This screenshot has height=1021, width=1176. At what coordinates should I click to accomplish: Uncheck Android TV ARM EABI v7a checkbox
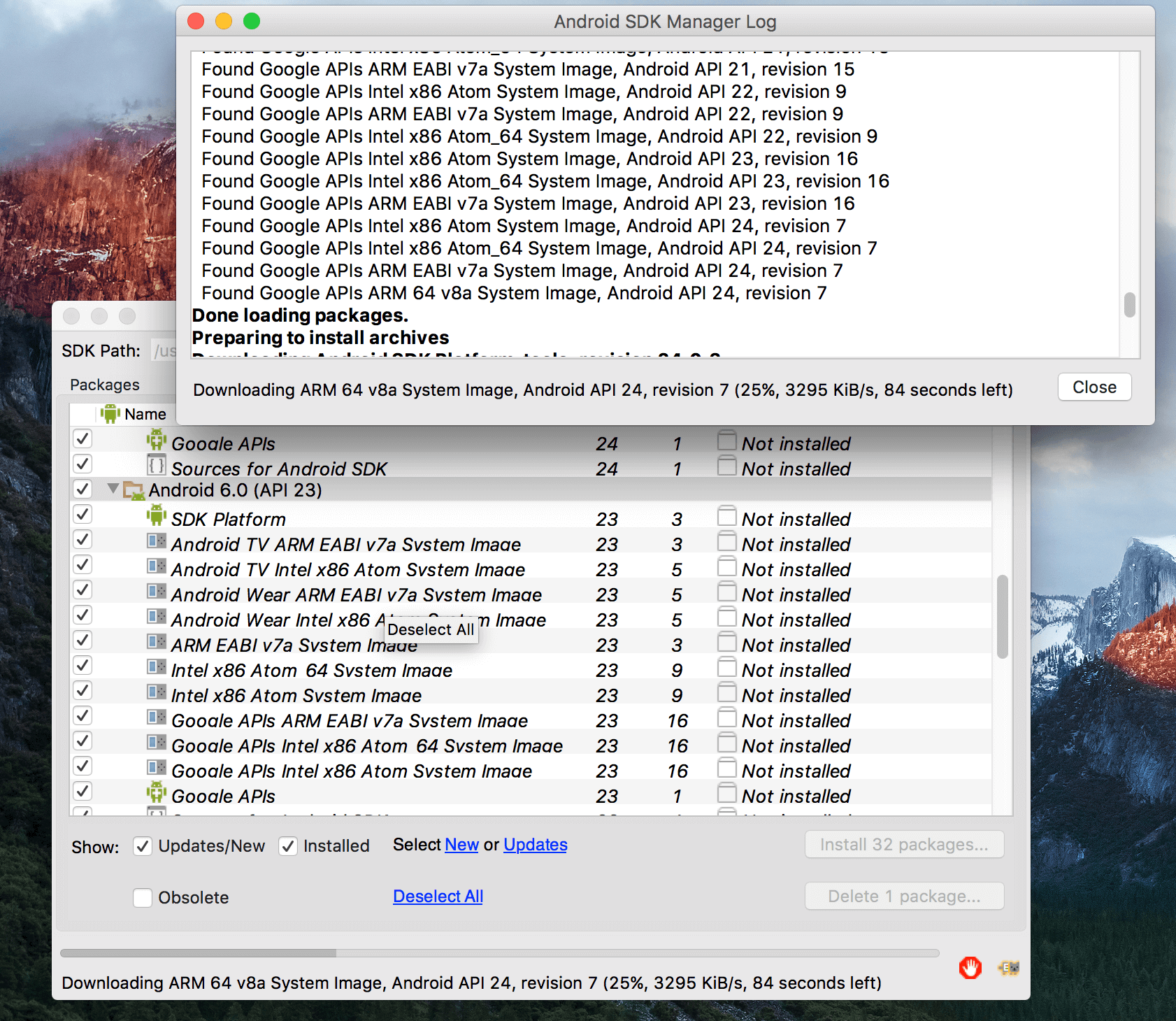83,539
